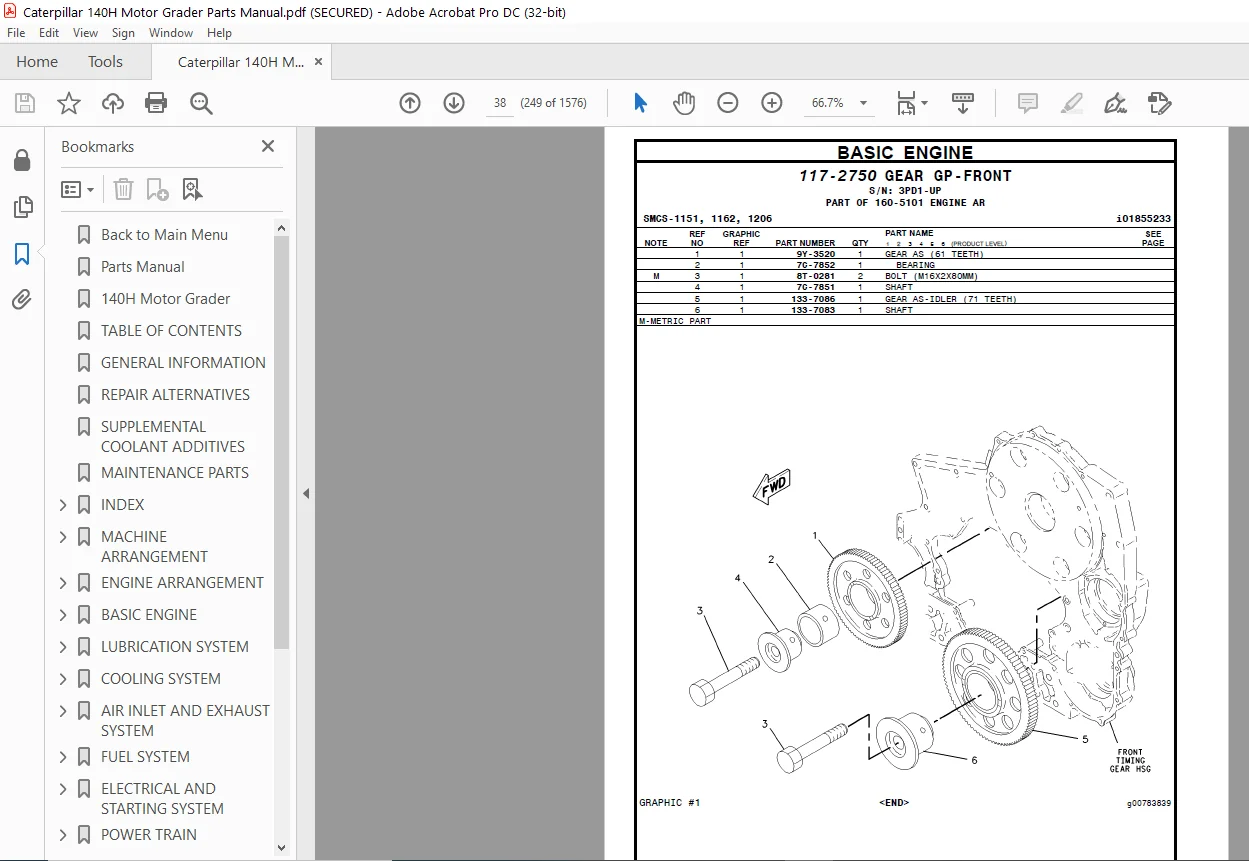The width and height of the screenshot is (1249, 861).
Task: Switch to the Tools tab
Action: 105,62
